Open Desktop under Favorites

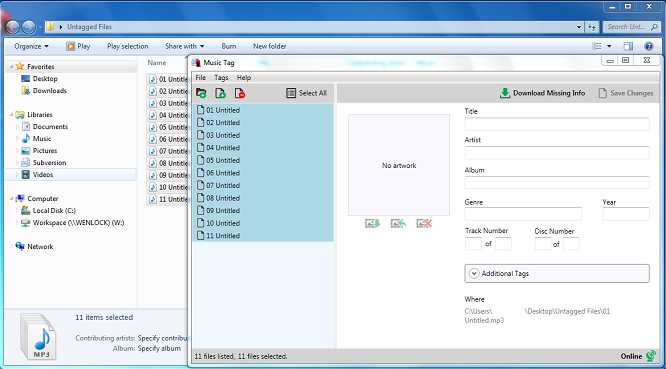coord(39,79)
